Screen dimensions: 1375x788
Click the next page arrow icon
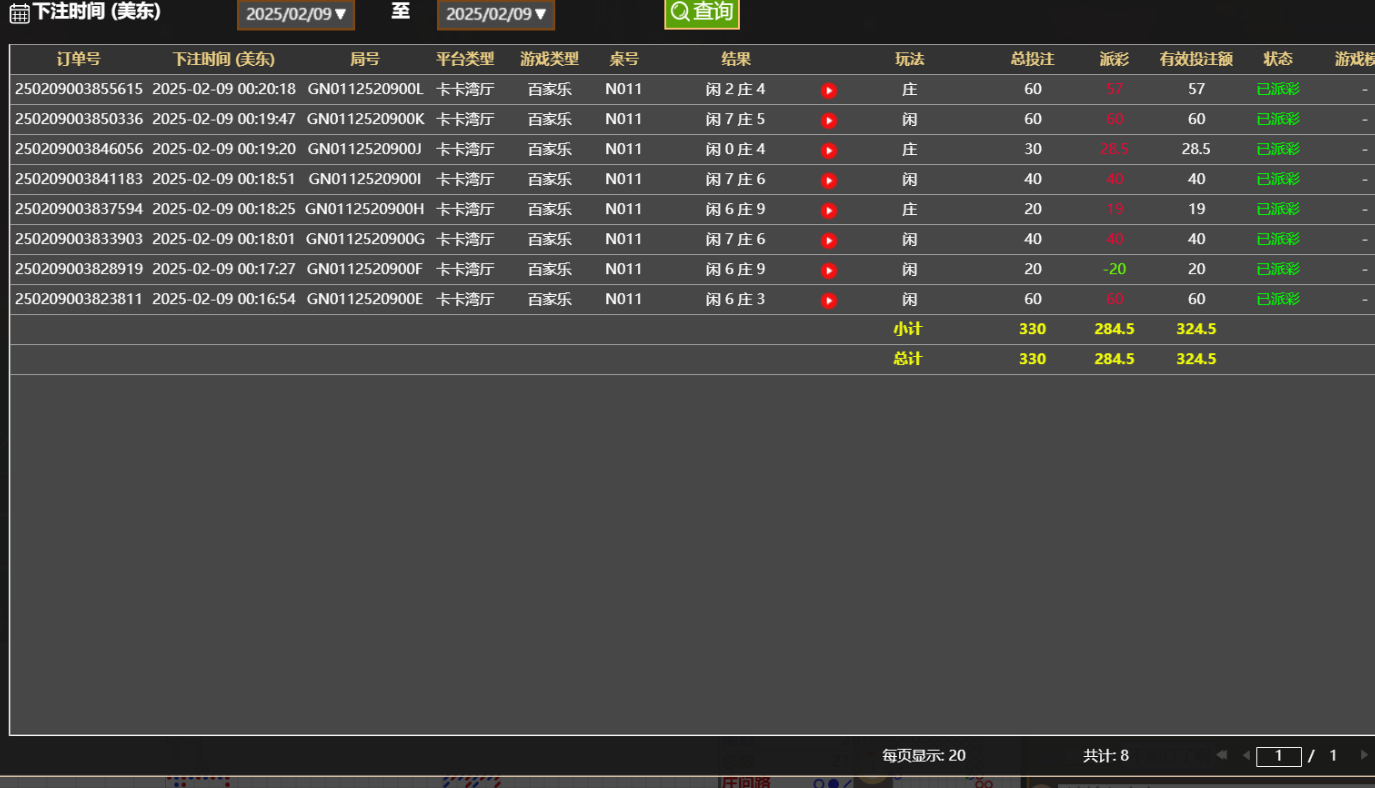tap(1363, 756)
